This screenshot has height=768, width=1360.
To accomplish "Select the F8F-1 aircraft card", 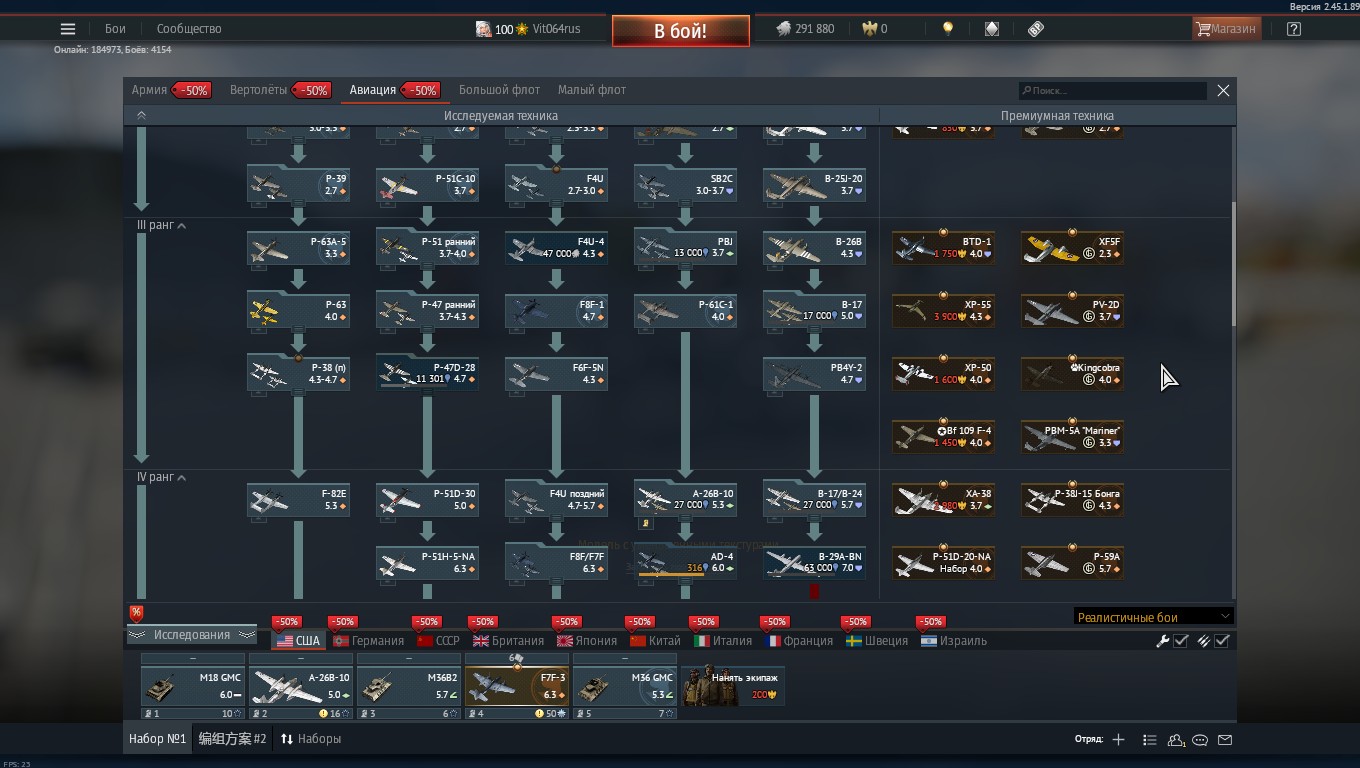I will coord(556,311).
